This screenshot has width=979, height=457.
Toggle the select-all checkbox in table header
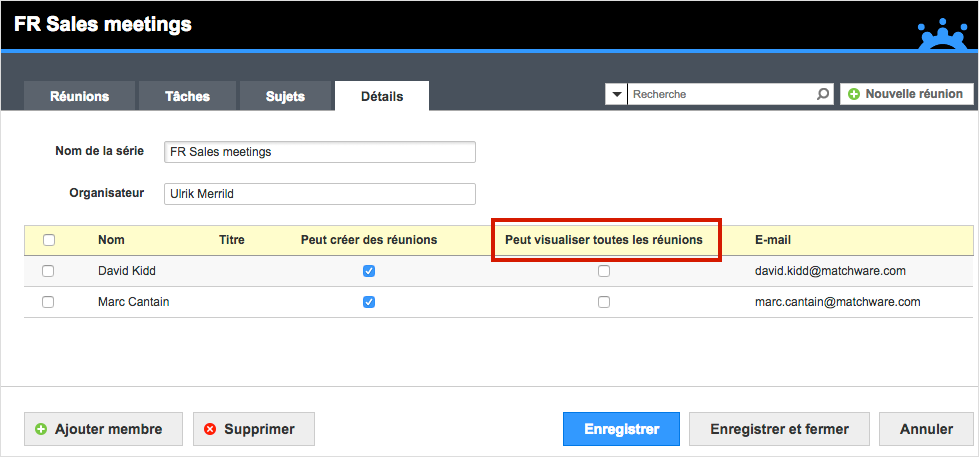pos(49,240)
